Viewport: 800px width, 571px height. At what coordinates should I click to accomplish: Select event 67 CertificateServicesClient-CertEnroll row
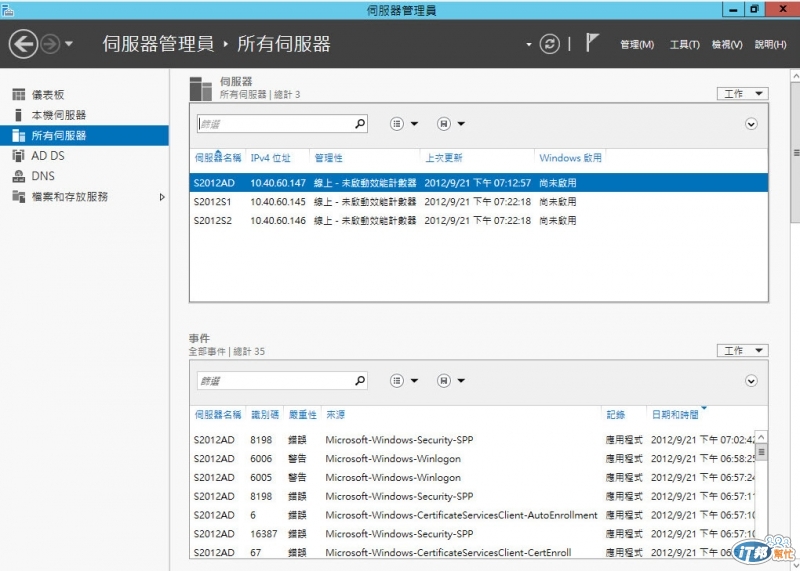point(473,552)
